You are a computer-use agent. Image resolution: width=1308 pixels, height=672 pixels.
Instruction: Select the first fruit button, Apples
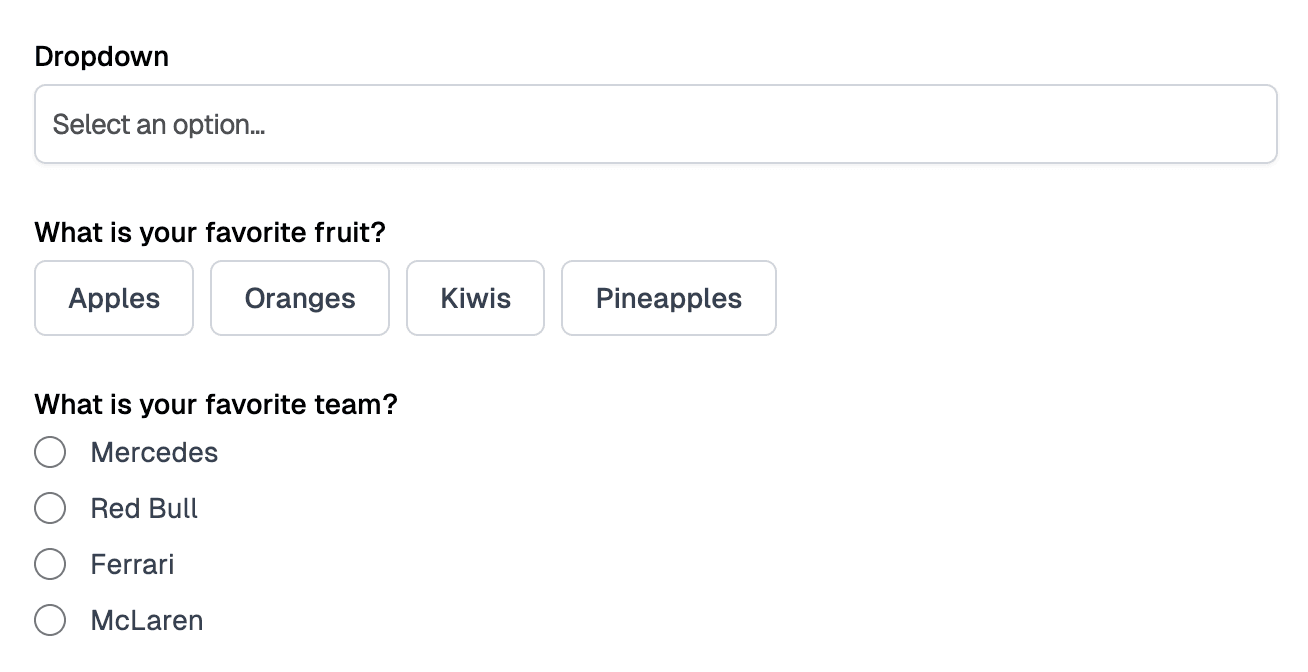click(x=113, y=297)
